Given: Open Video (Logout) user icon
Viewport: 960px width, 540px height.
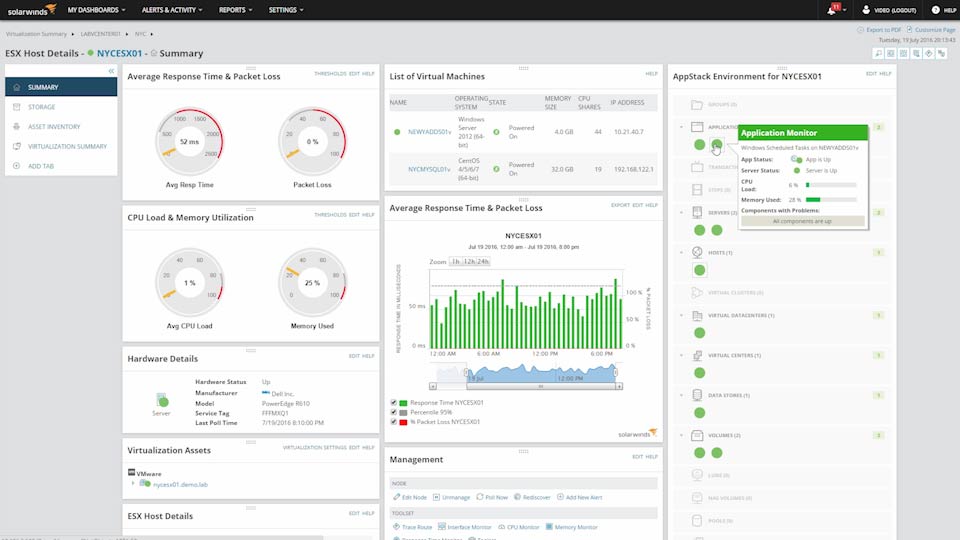Looking at the screenshot, I should pos(866,10).
